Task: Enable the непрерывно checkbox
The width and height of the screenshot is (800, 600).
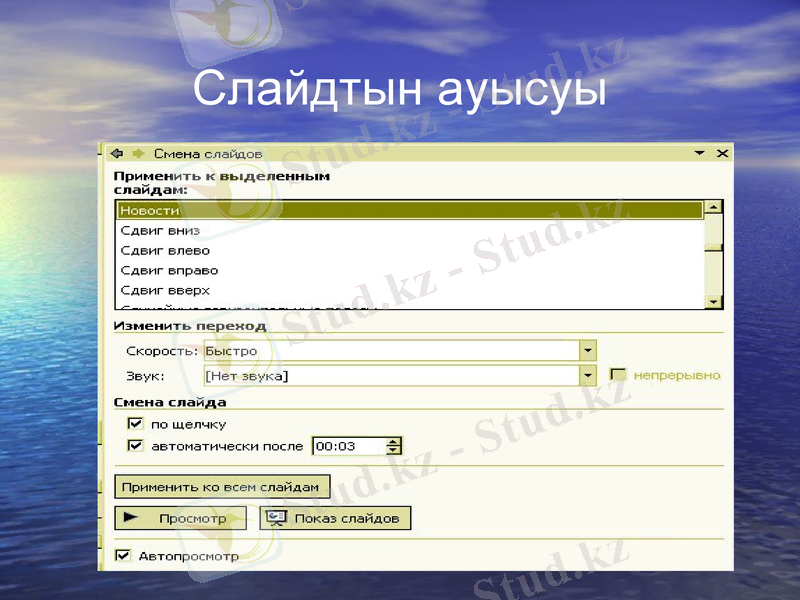Action: coord(618,375)
